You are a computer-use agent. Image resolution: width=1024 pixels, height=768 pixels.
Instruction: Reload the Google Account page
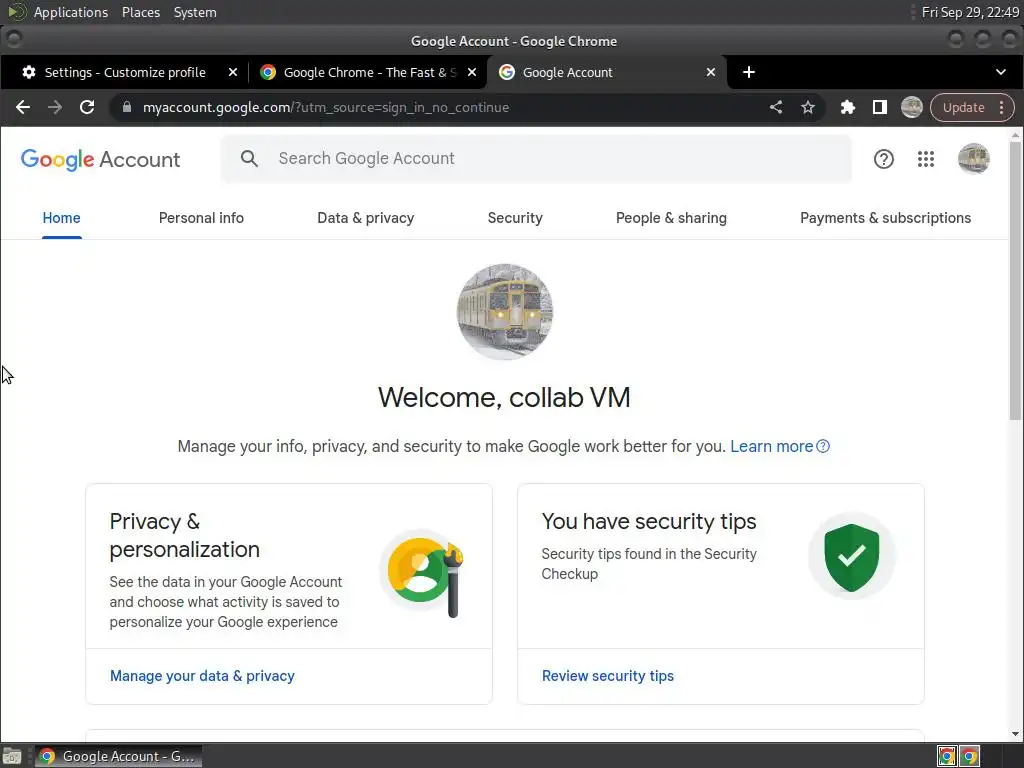tap(87, 107)
